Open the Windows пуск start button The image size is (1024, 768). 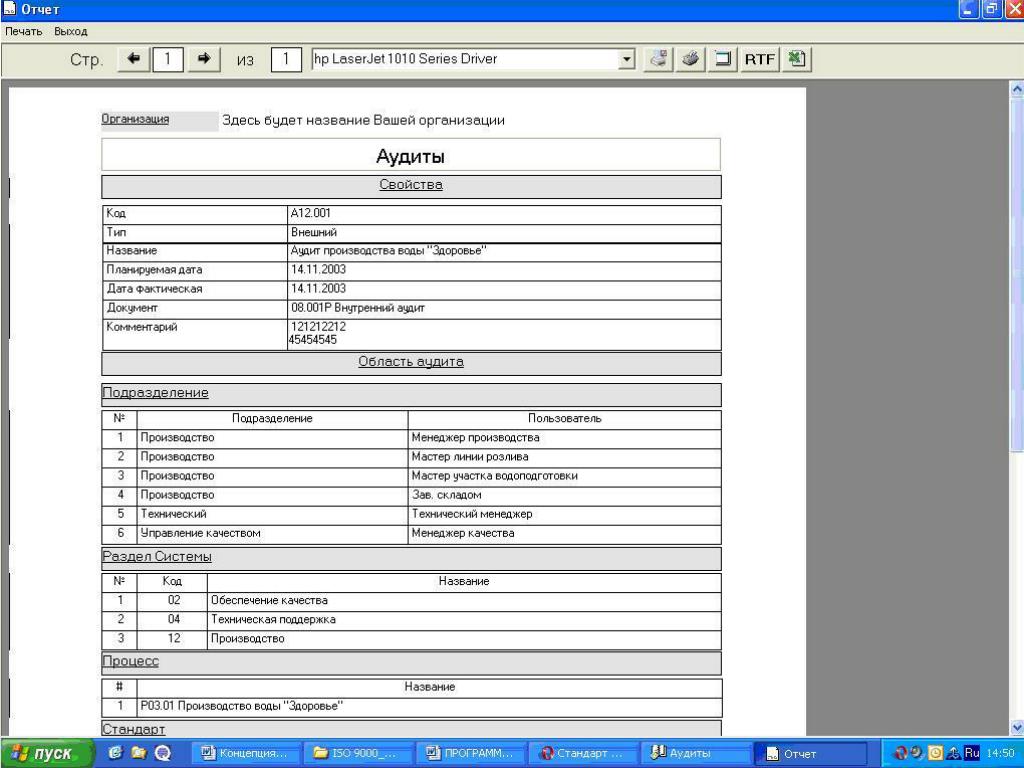[x=46, y=754]
